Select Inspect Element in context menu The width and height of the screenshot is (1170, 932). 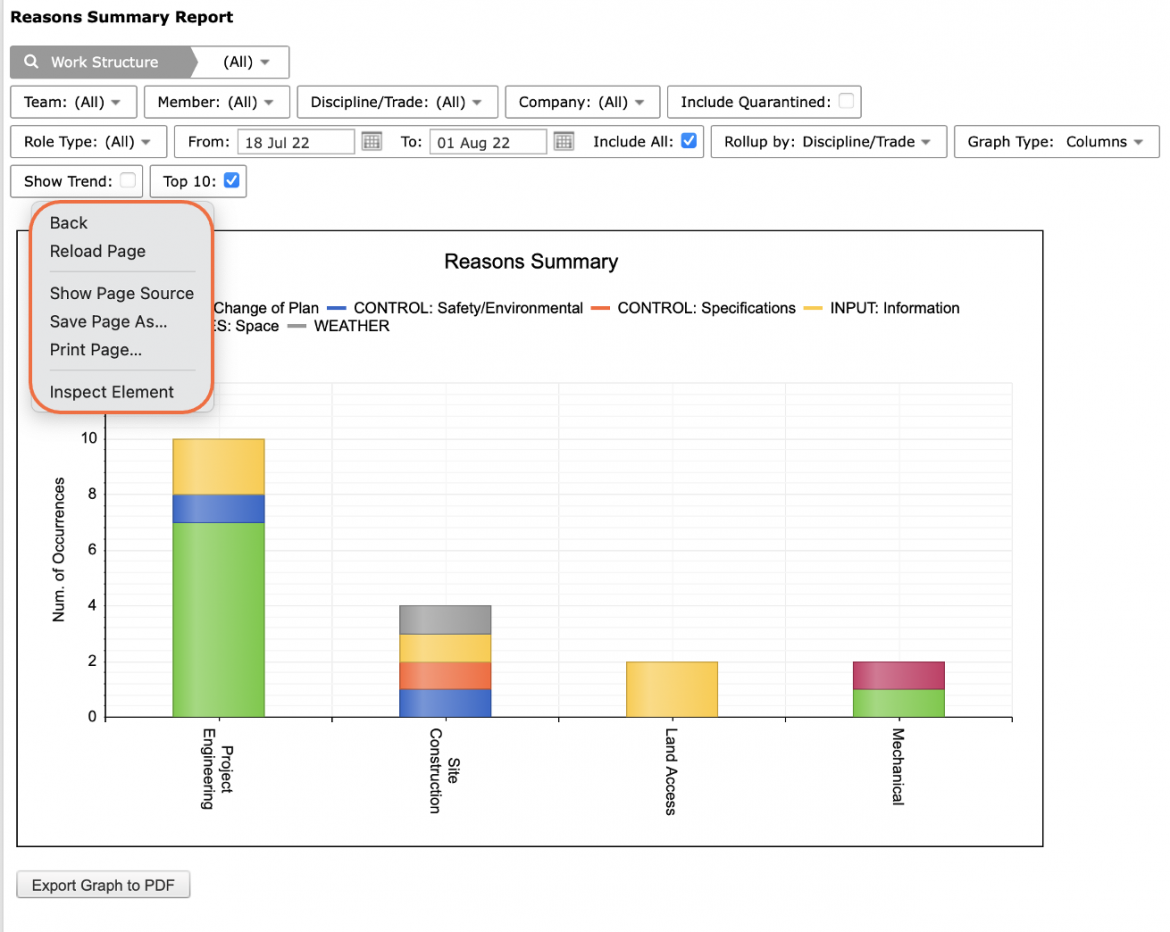click(112, 392)
